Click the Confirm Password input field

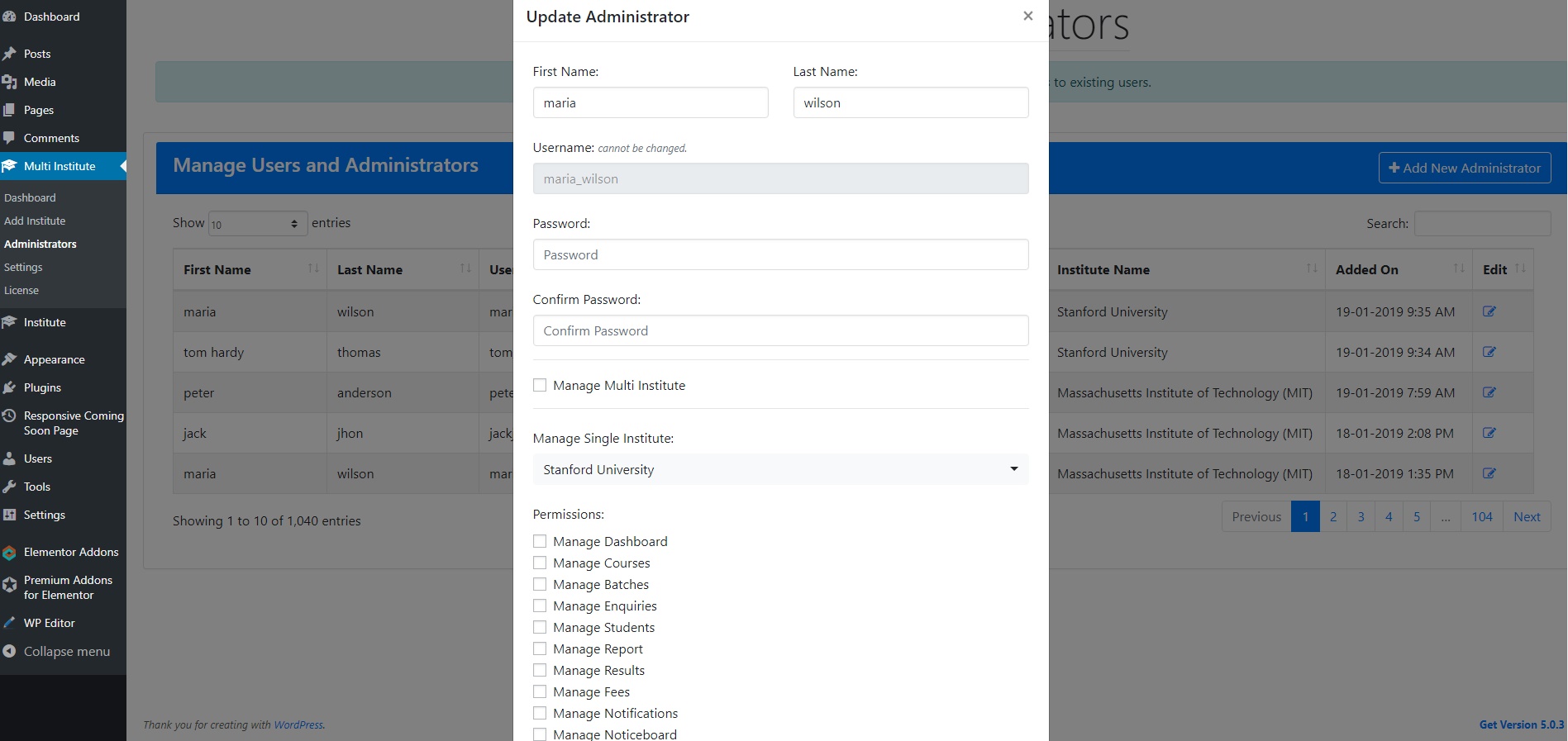[780, 330]
